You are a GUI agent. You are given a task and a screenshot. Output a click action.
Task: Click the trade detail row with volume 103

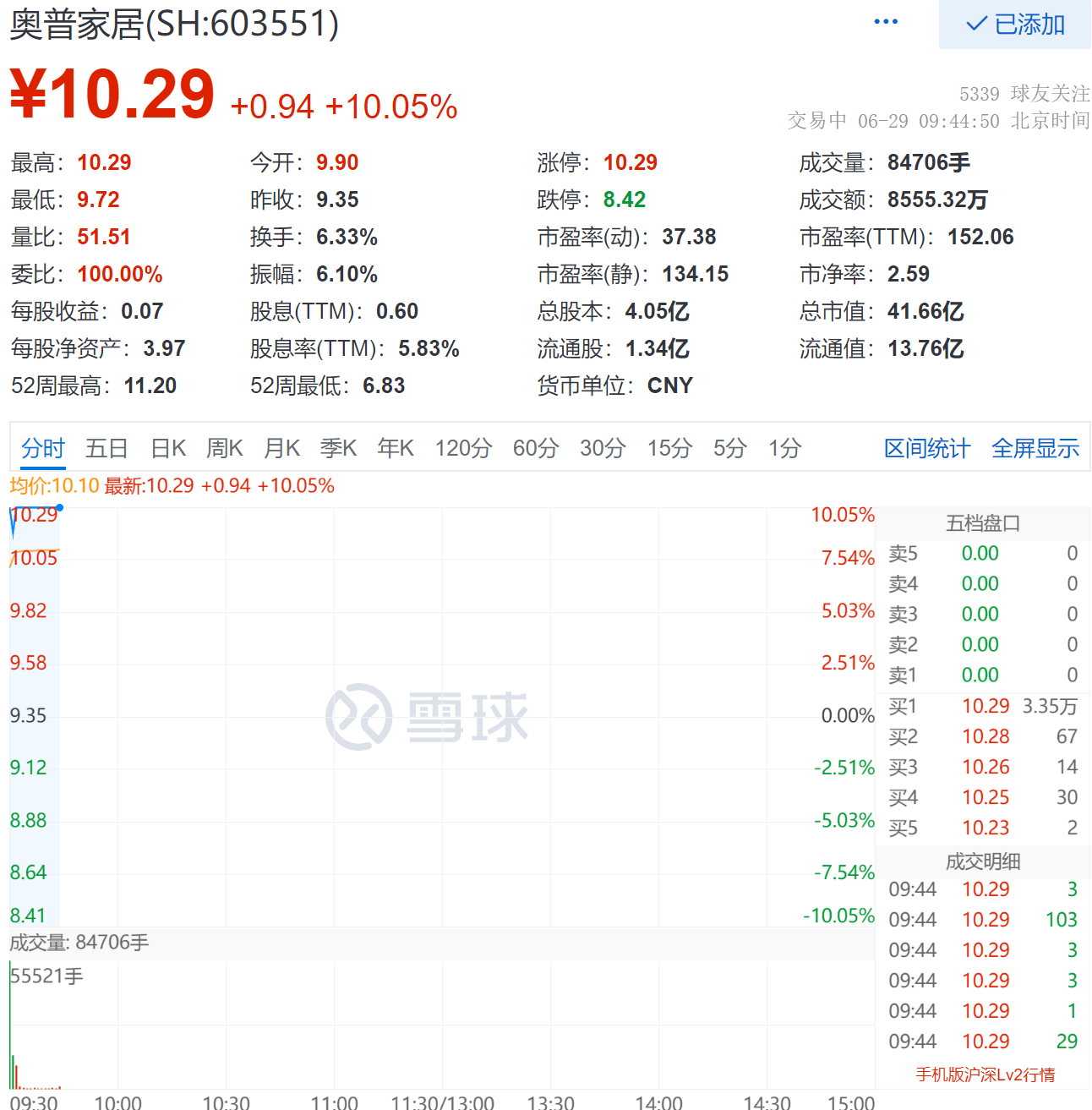point(983,919)
